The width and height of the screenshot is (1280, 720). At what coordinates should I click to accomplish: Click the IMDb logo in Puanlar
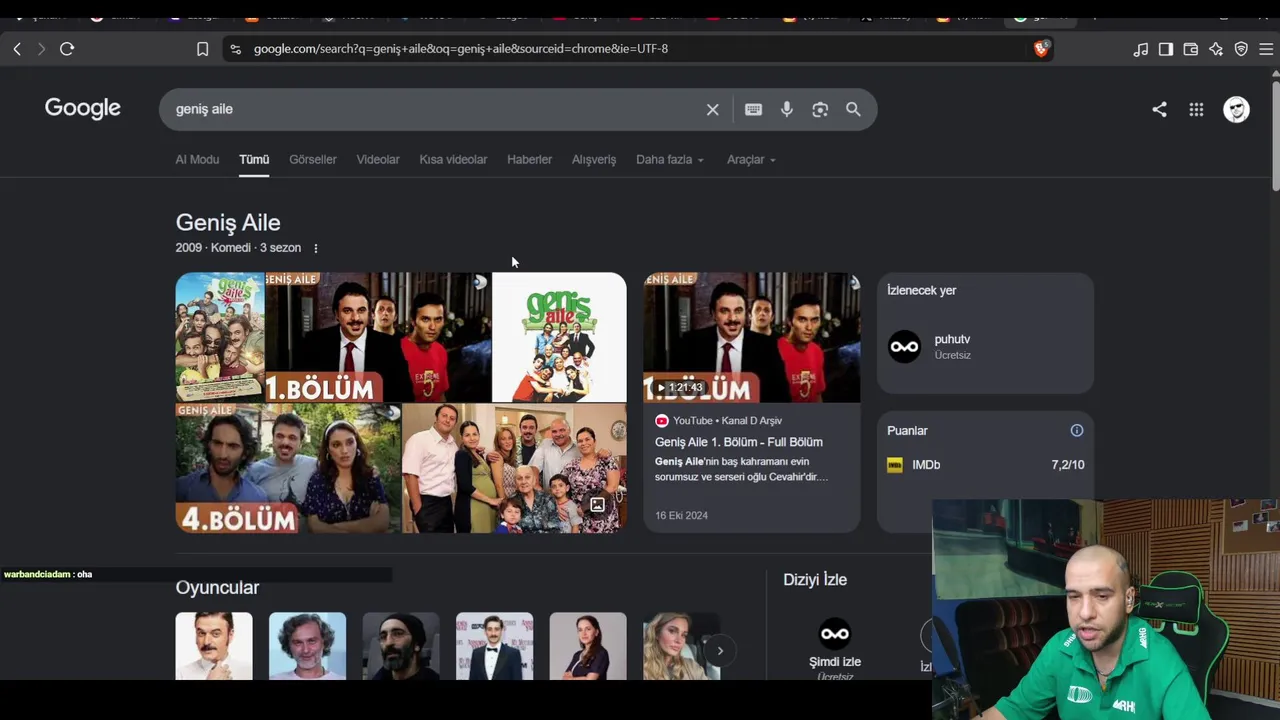895,465
